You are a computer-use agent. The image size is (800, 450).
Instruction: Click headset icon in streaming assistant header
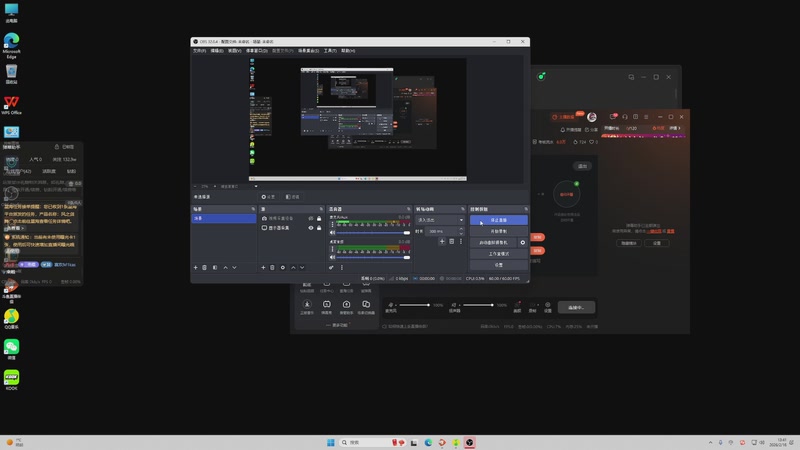coord(624,117)
